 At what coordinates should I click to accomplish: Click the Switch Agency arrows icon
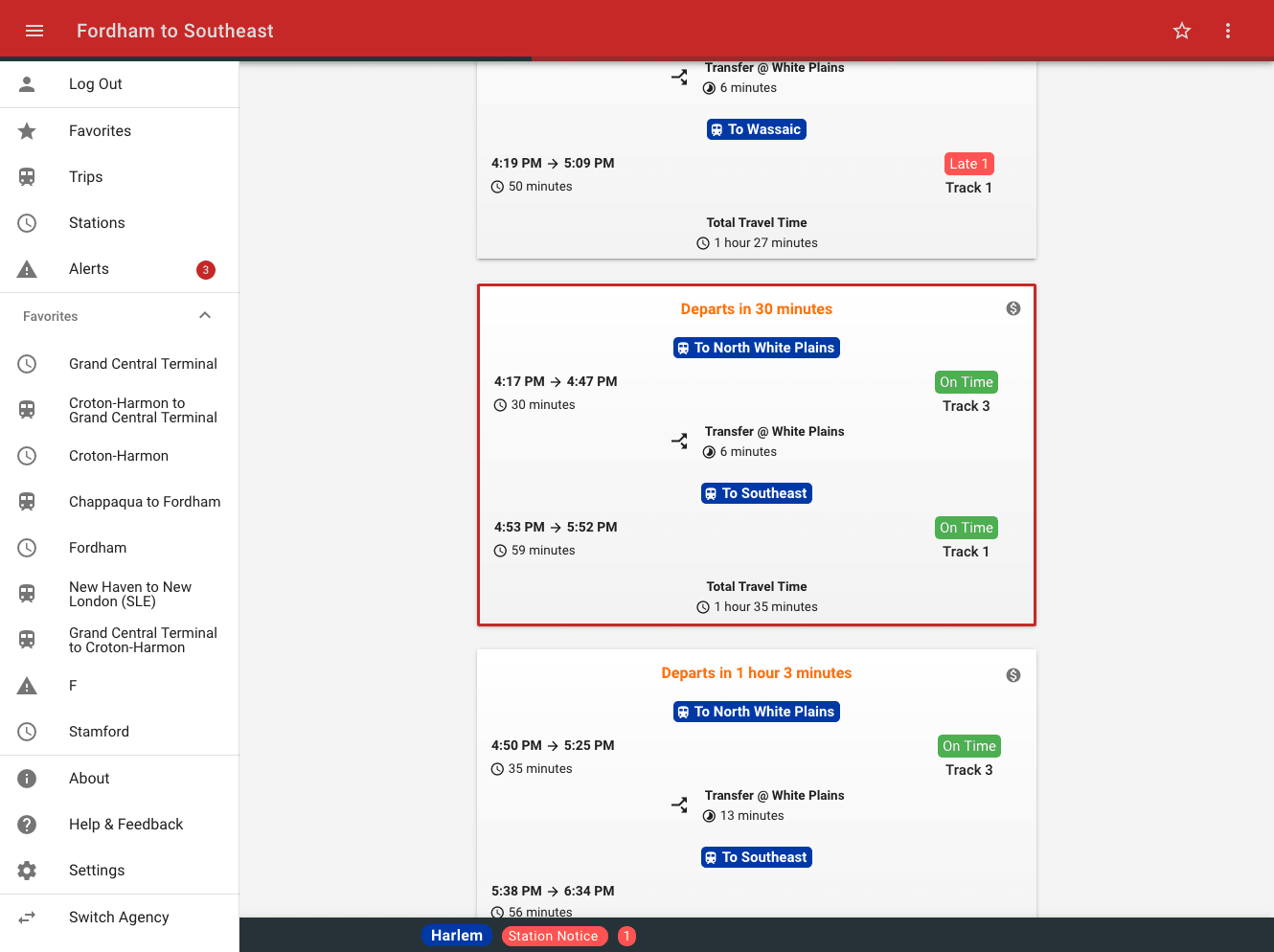27,918
